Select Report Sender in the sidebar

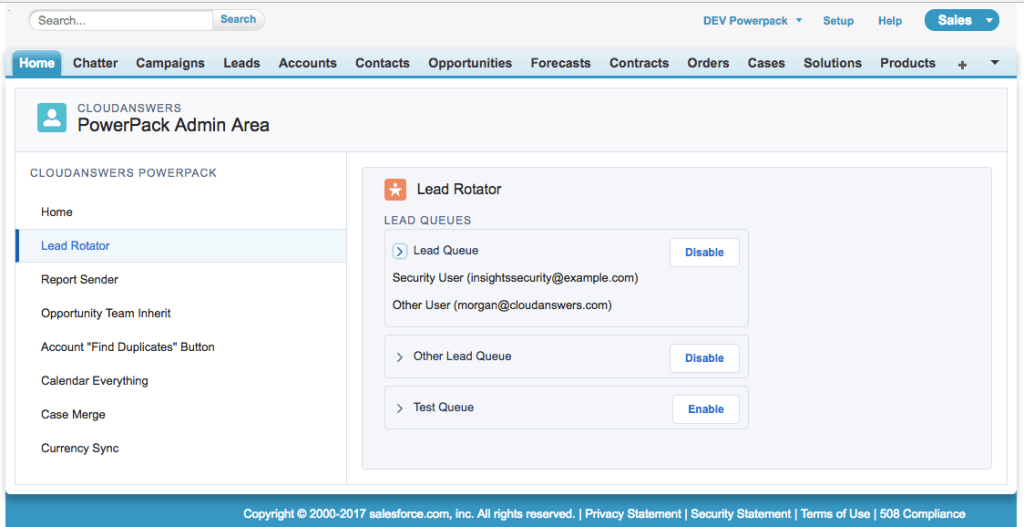tap(80, 280)
